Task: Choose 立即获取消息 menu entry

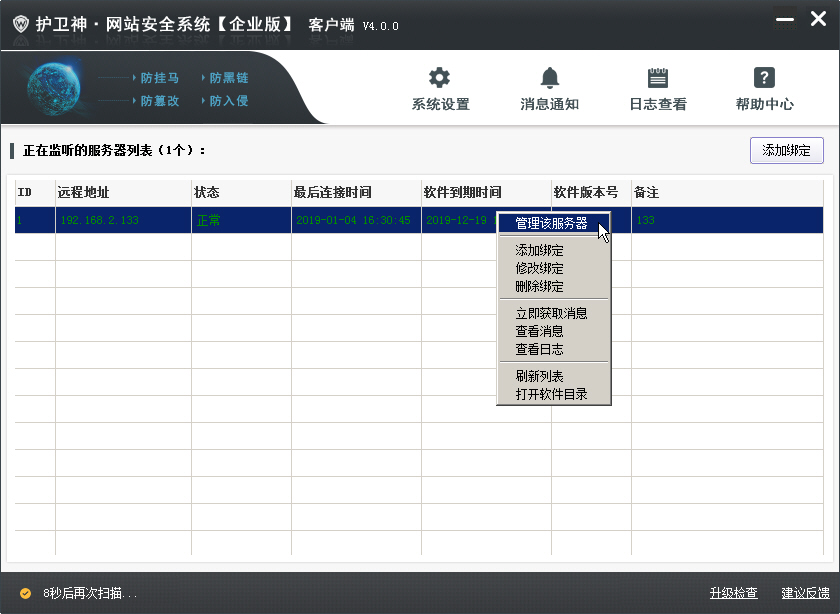Action: (551, 314)
